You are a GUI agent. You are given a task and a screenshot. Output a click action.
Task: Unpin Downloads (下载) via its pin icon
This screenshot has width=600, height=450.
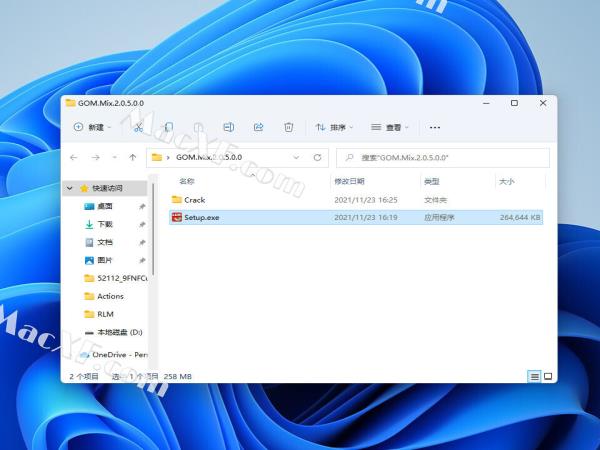[x=142, y=224]
